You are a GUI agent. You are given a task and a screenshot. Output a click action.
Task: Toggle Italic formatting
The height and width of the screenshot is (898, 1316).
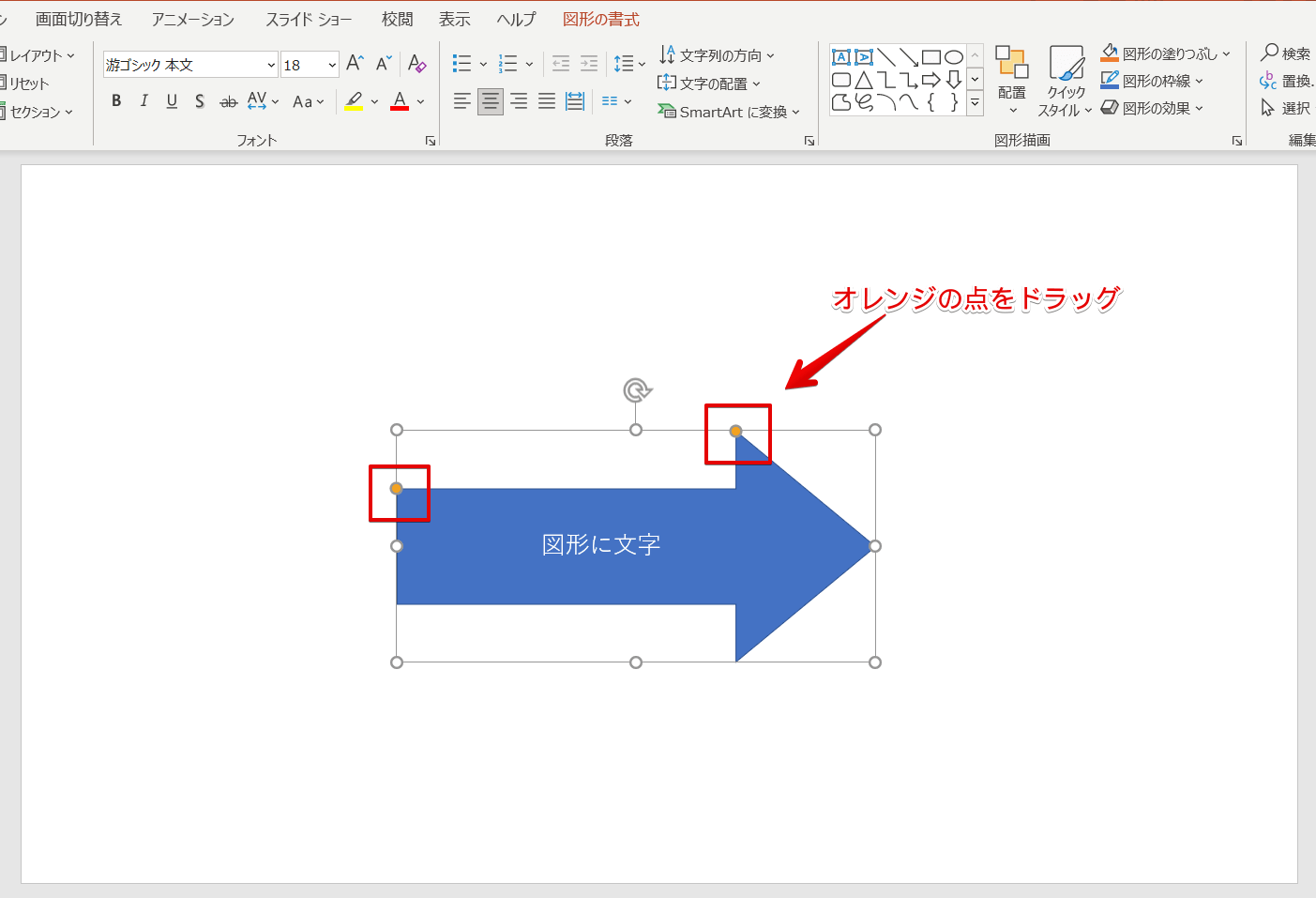pyautogui.click(x=144, y=100)
